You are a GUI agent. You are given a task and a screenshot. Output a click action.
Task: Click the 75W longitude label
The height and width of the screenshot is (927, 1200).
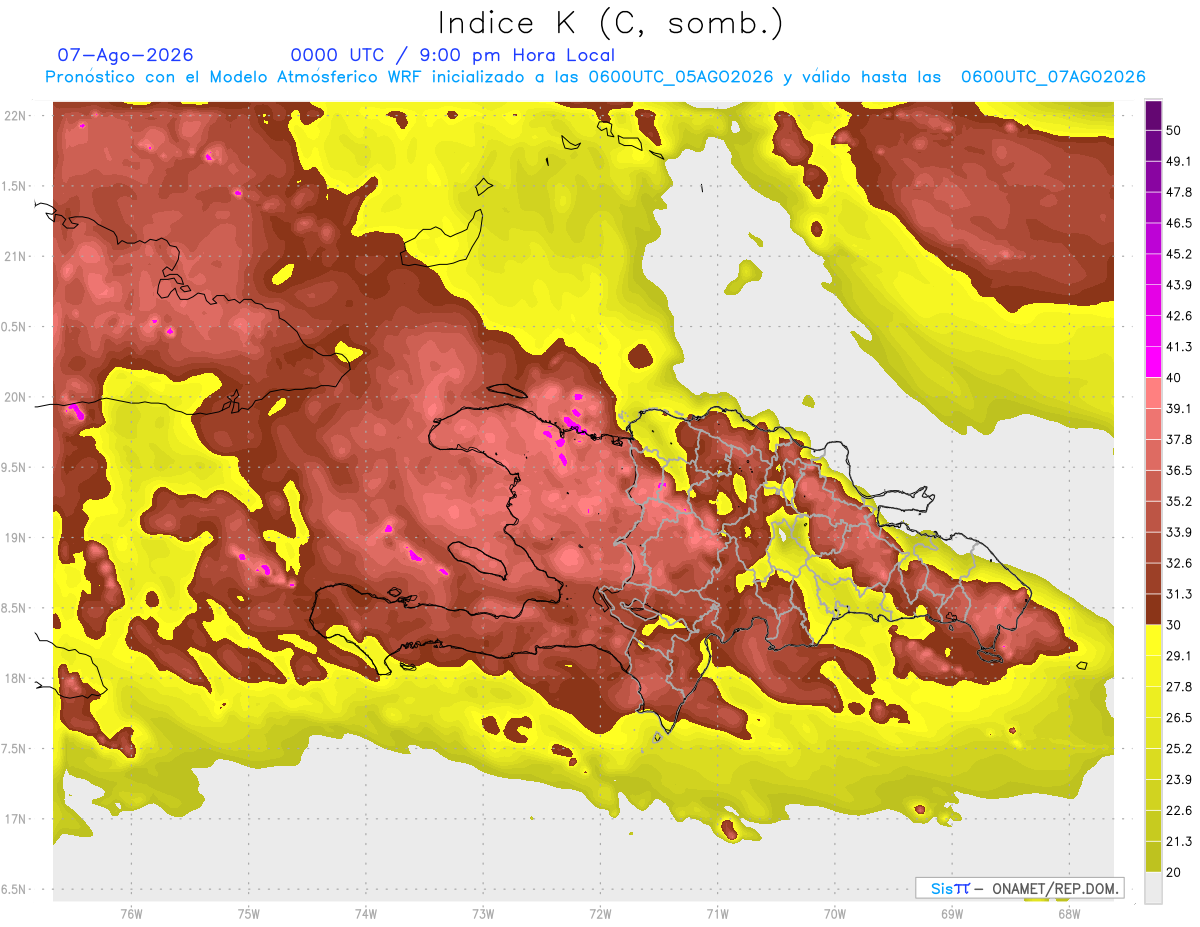click(248, 914)
